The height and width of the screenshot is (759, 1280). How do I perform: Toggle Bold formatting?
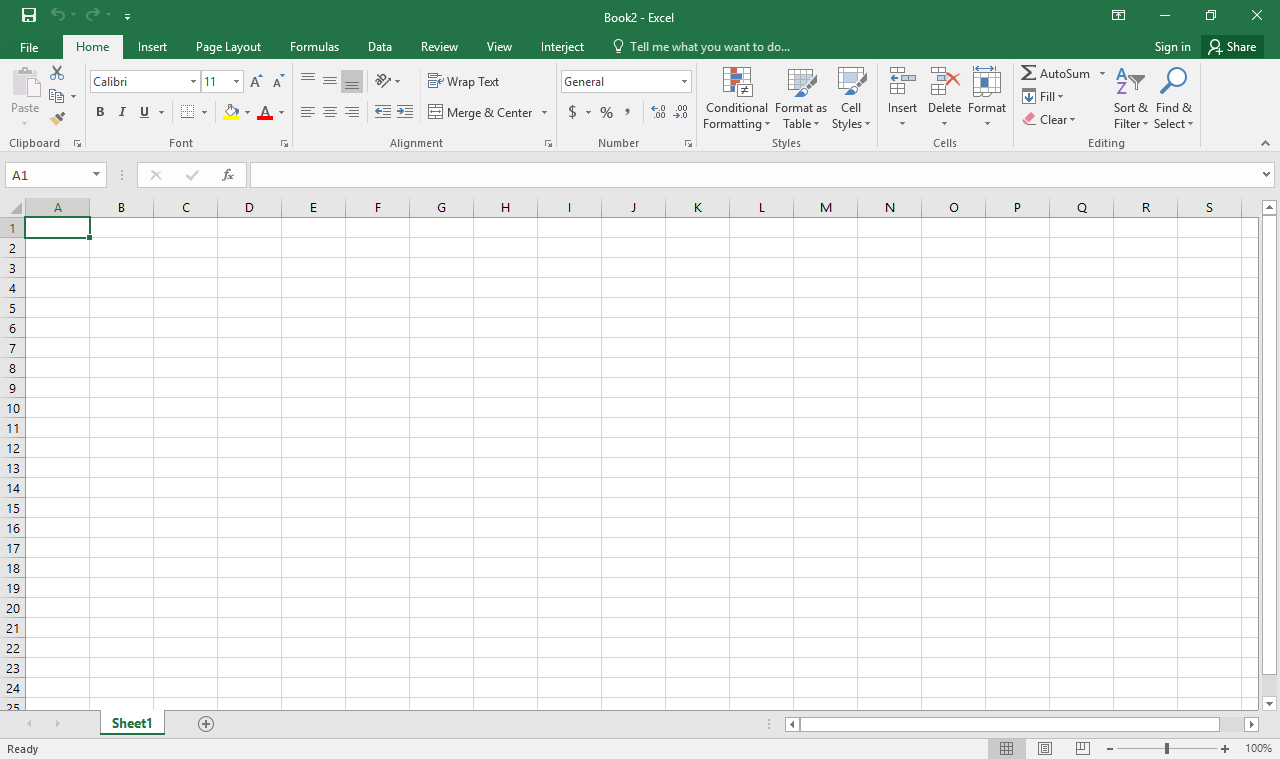pyautogui.click(x=100, y=112)
